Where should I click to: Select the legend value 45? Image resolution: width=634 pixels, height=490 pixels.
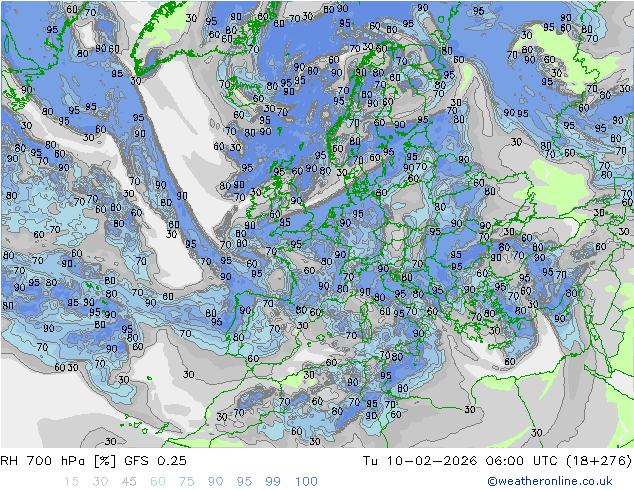pos(129,482)
